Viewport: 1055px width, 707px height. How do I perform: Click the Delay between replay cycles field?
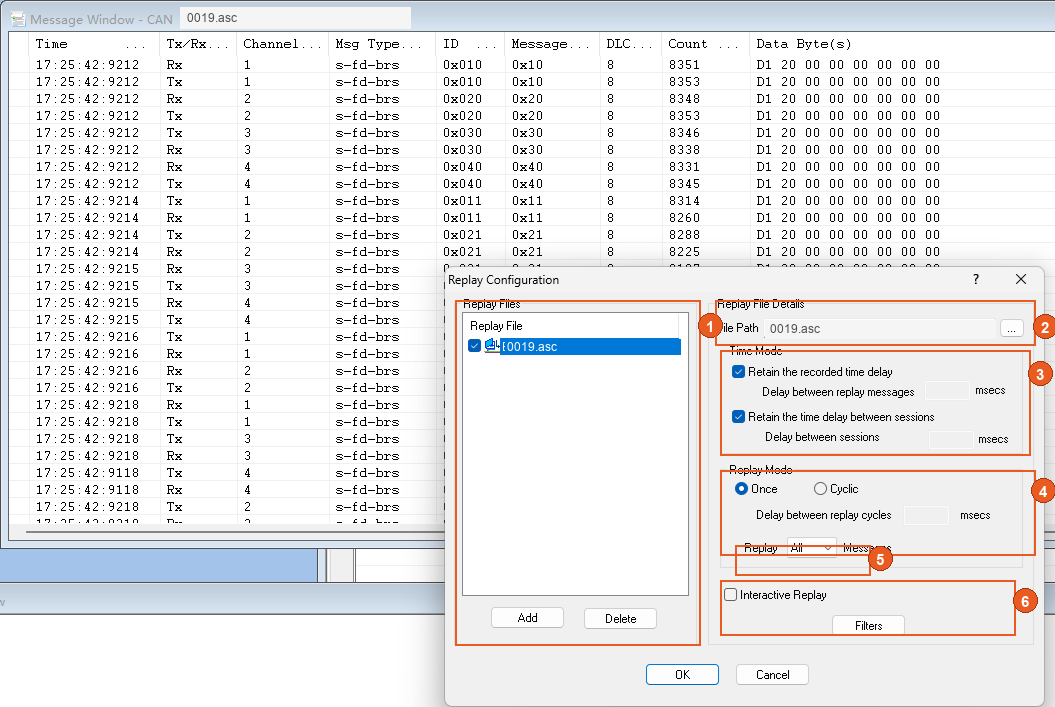(926, 515)
